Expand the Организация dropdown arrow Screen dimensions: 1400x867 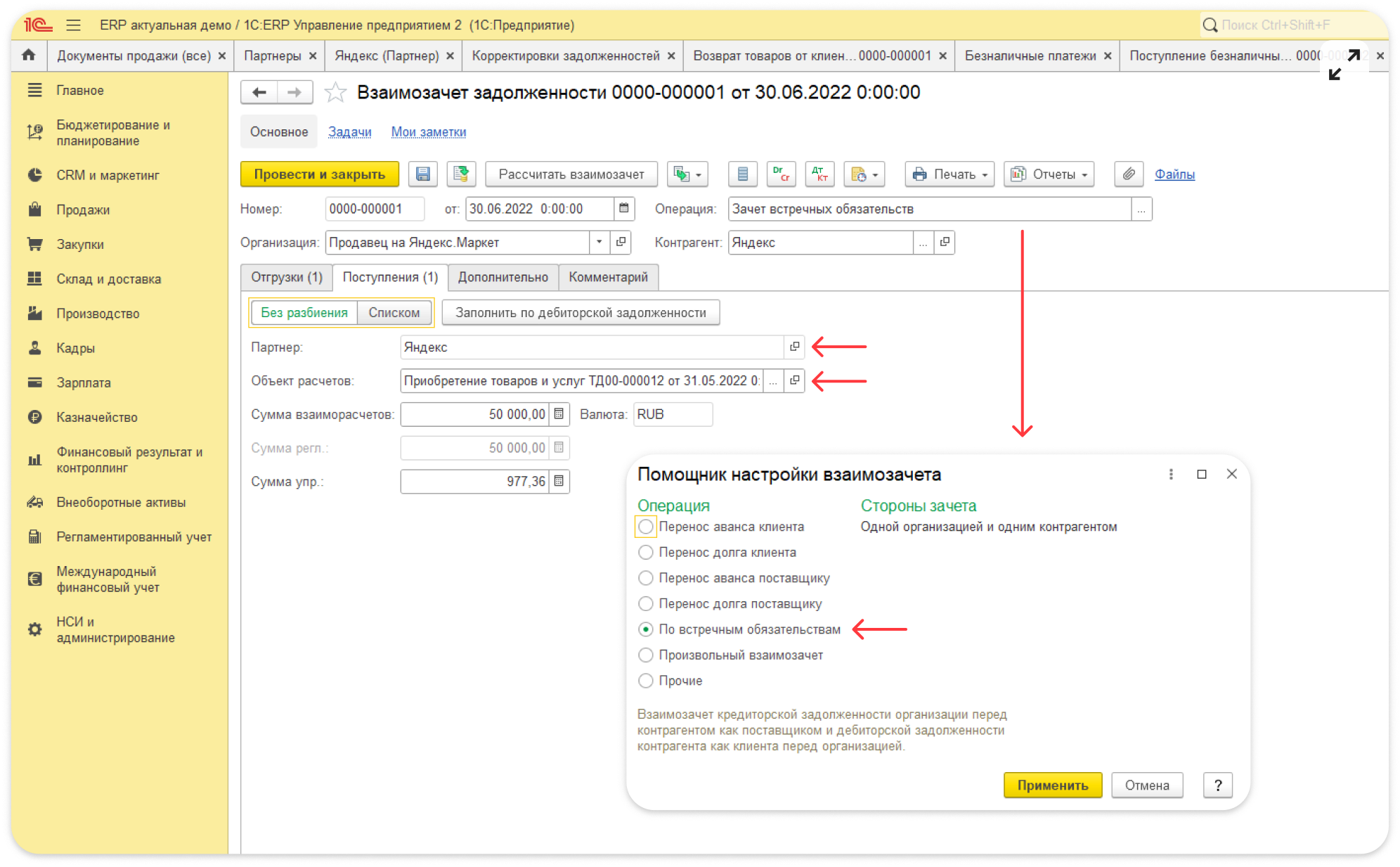599,243
